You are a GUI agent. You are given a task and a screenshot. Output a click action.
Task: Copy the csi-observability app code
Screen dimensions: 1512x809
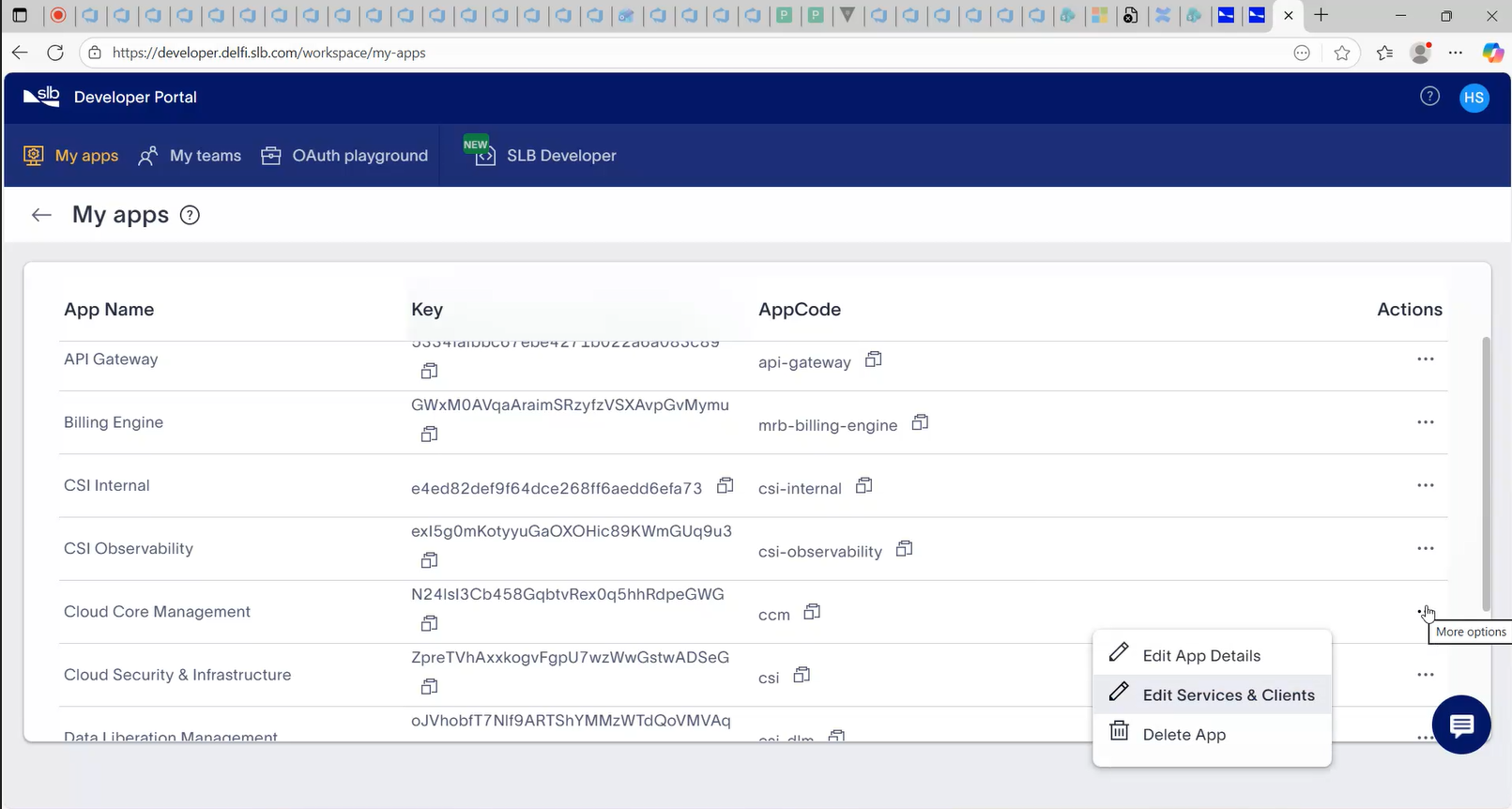pyautogui.click(x=905, y=548)
